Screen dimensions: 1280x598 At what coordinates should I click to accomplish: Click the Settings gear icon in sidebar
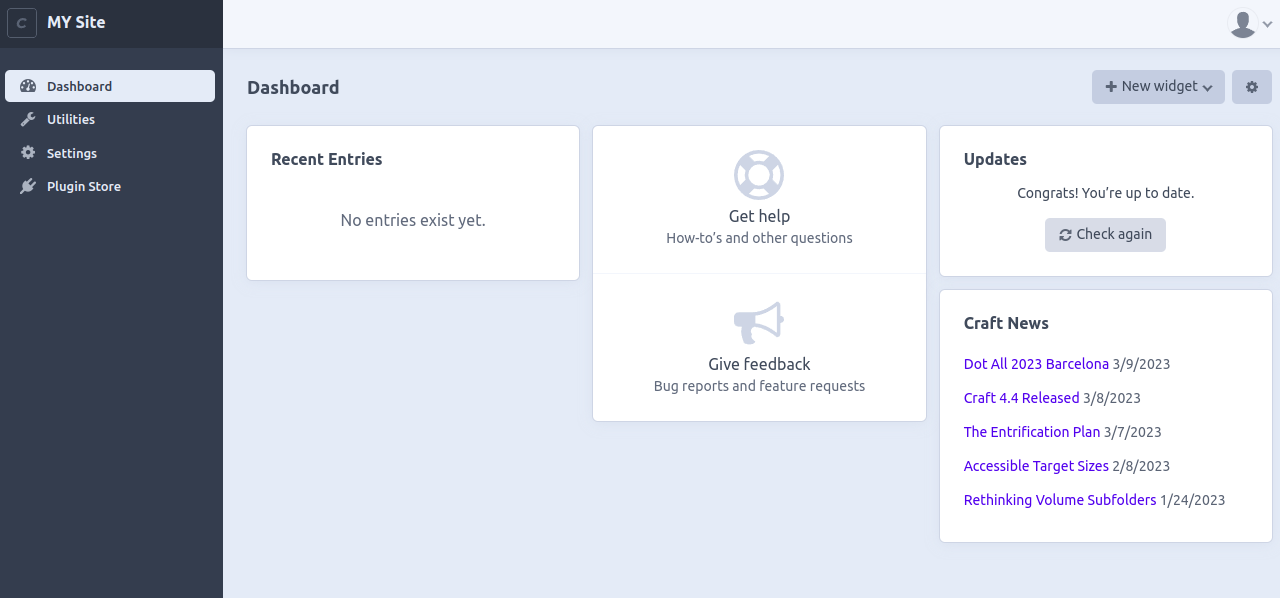coord(28,153)
